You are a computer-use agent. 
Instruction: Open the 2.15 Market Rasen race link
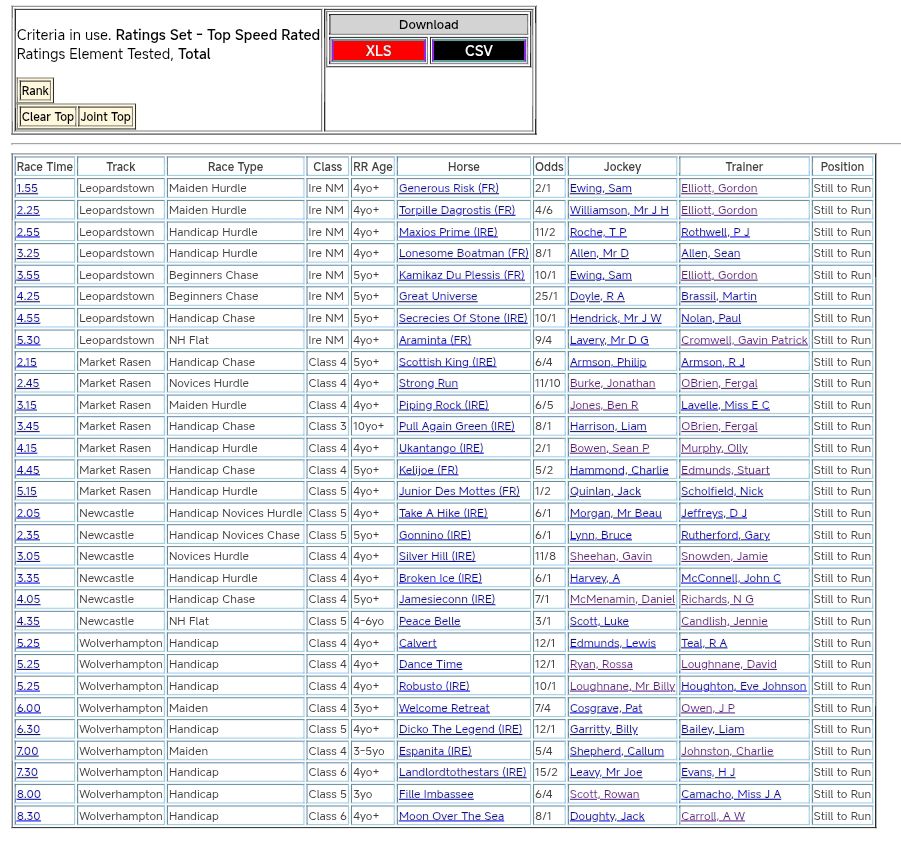click(x=27, y=362)
